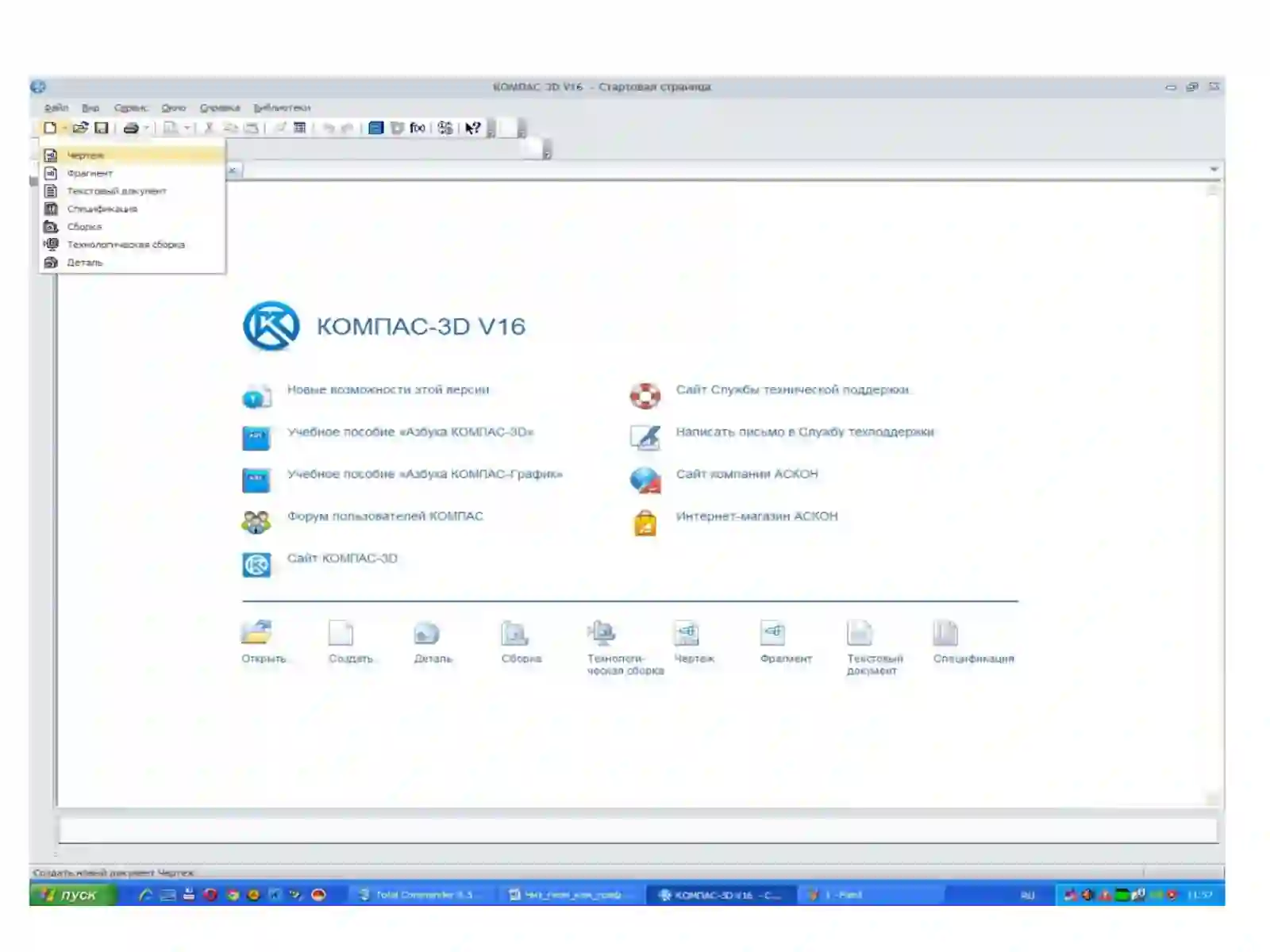
Task: Select Технологическая сборка in the dropdown list
Action: pyautogui.click(x=133, y=244)
